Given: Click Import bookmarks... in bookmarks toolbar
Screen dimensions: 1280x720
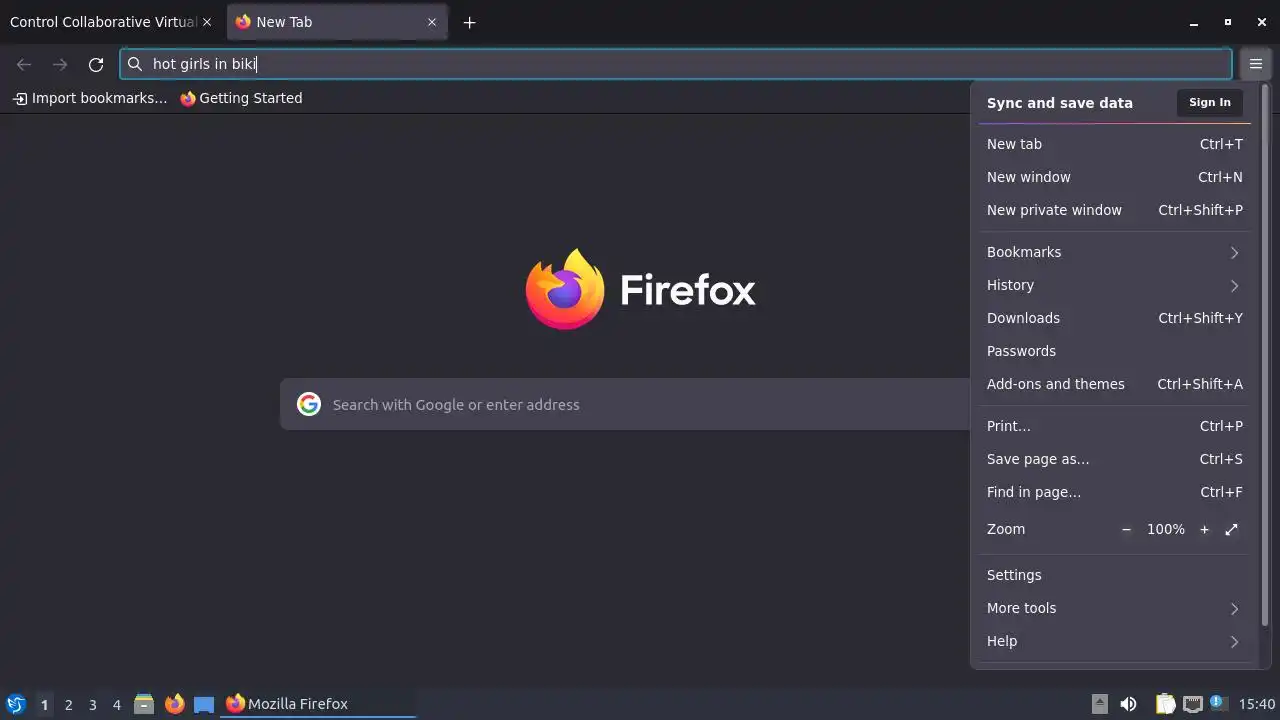Looking at the screenshot, I should (90, 98).
